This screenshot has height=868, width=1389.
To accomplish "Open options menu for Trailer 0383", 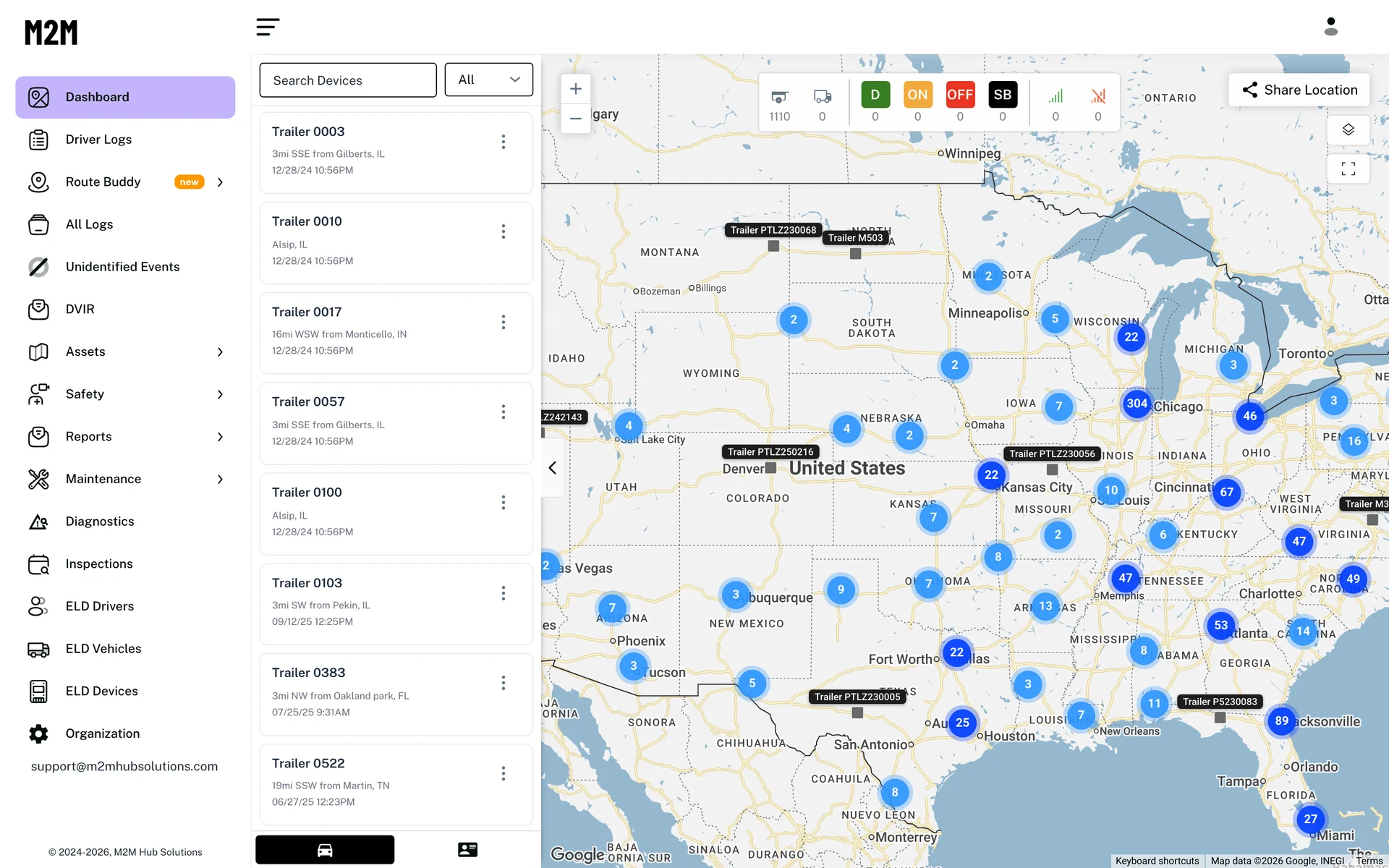I will tap(504, 683).
